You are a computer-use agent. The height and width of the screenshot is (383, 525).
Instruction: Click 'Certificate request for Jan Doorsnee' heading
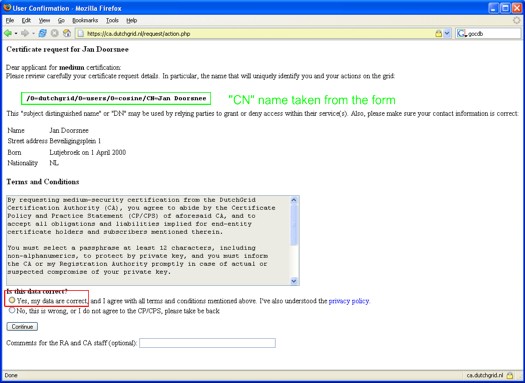[68, 50]
